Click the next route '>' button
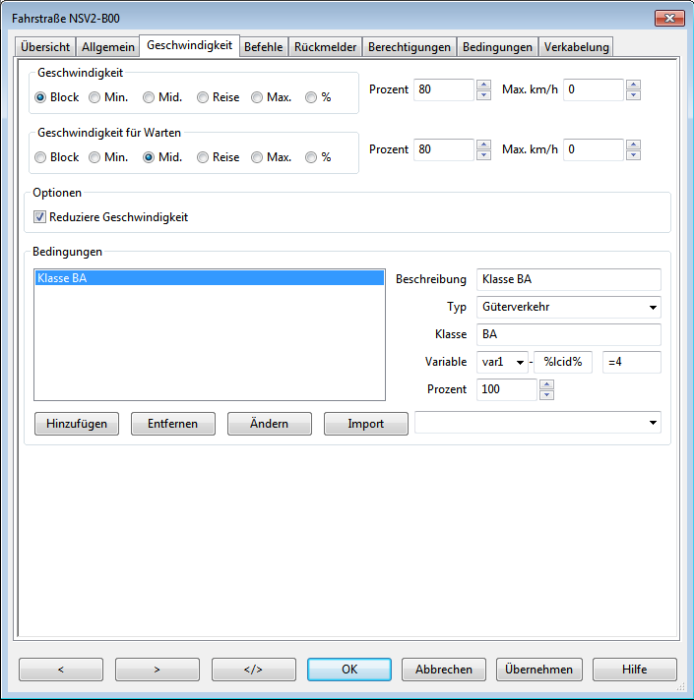The width and height of the screenshot is (694, 700). click(x=157, y=670)
